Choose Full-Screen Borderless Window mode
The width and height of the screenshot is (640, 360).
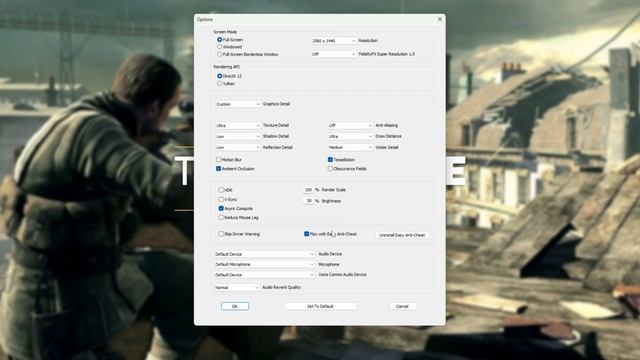[x=220, y=54]
